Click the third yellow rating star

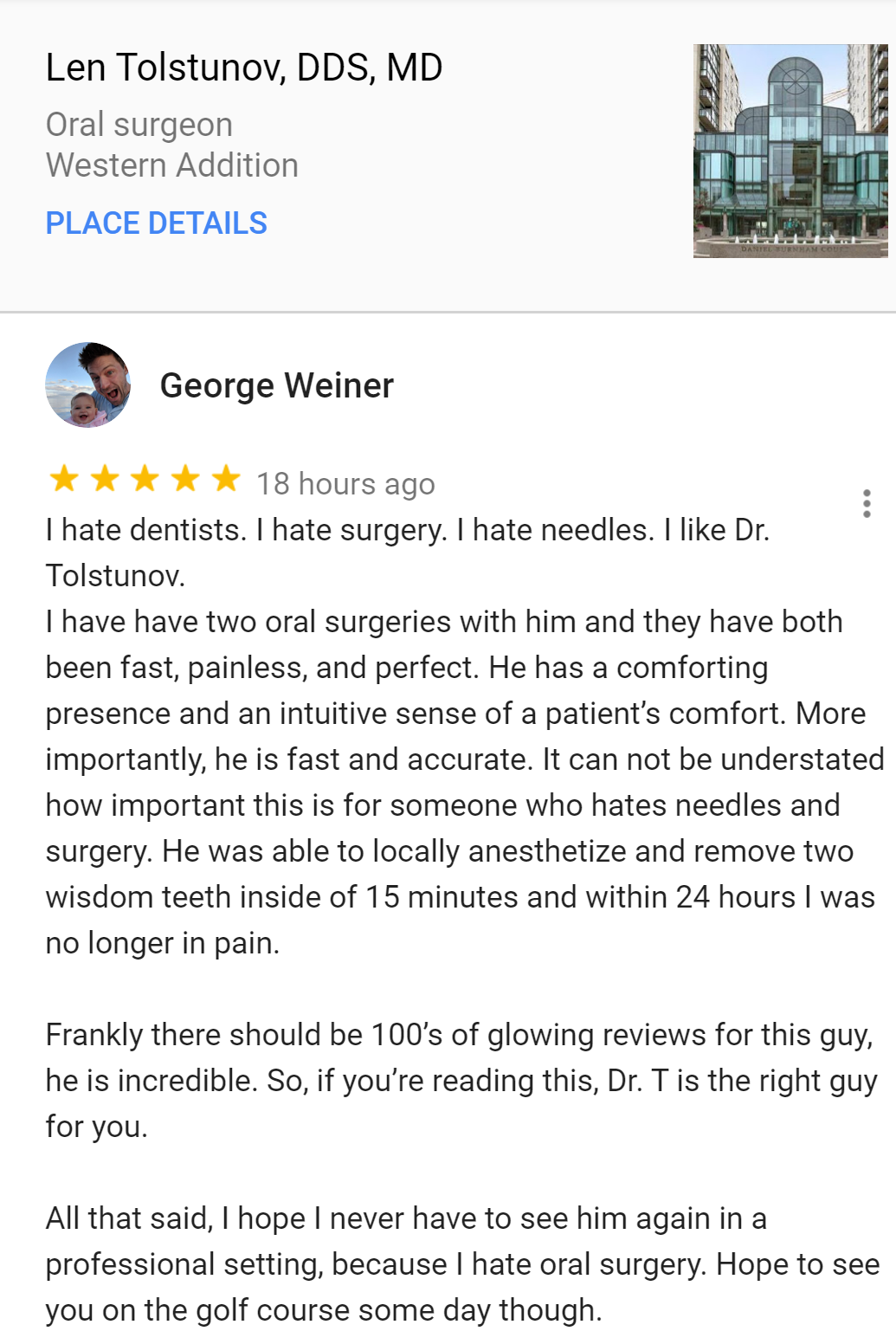[x=145, y=478]
